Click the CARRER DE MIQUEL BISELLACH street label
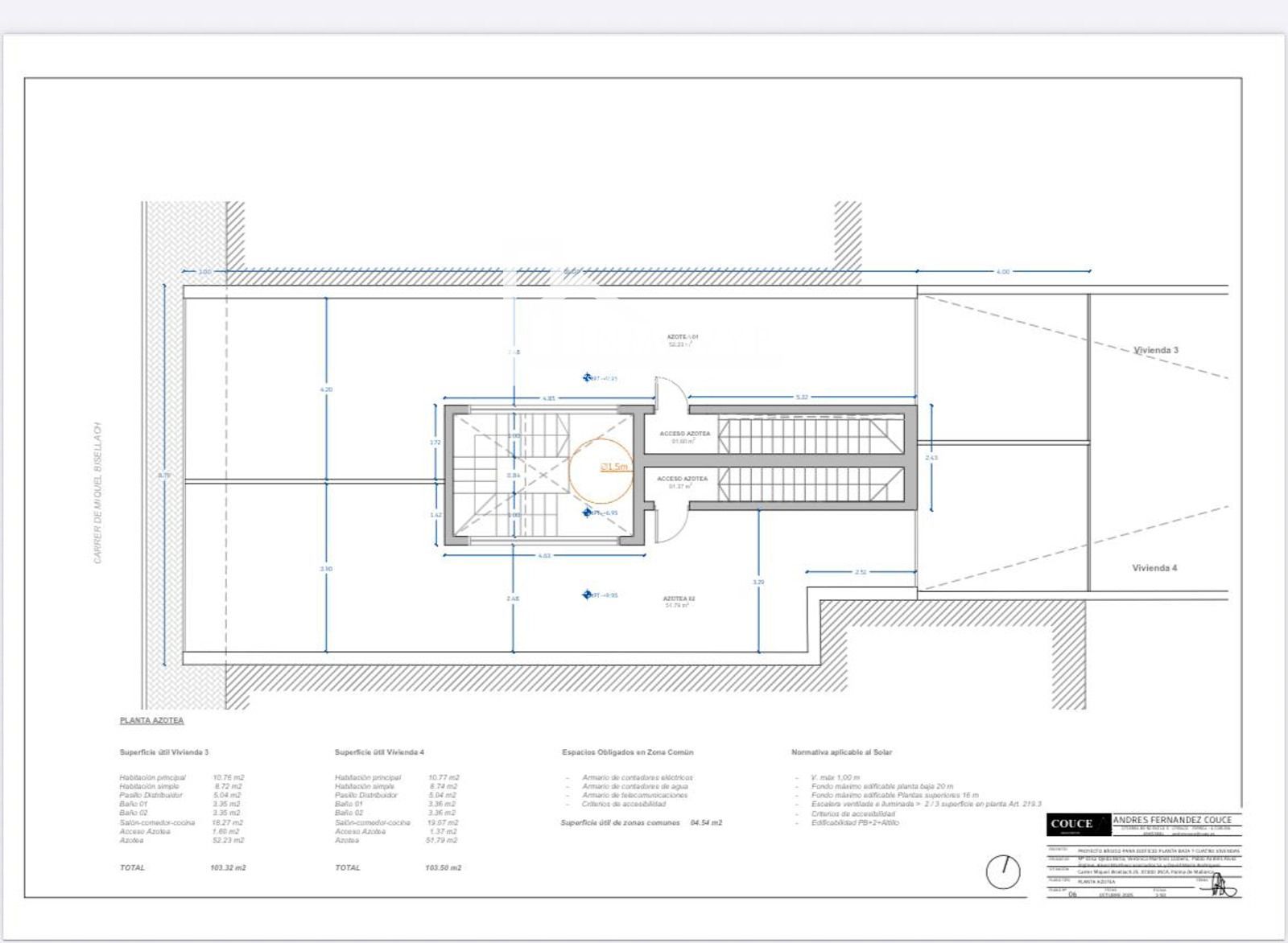 click(98, 492)
